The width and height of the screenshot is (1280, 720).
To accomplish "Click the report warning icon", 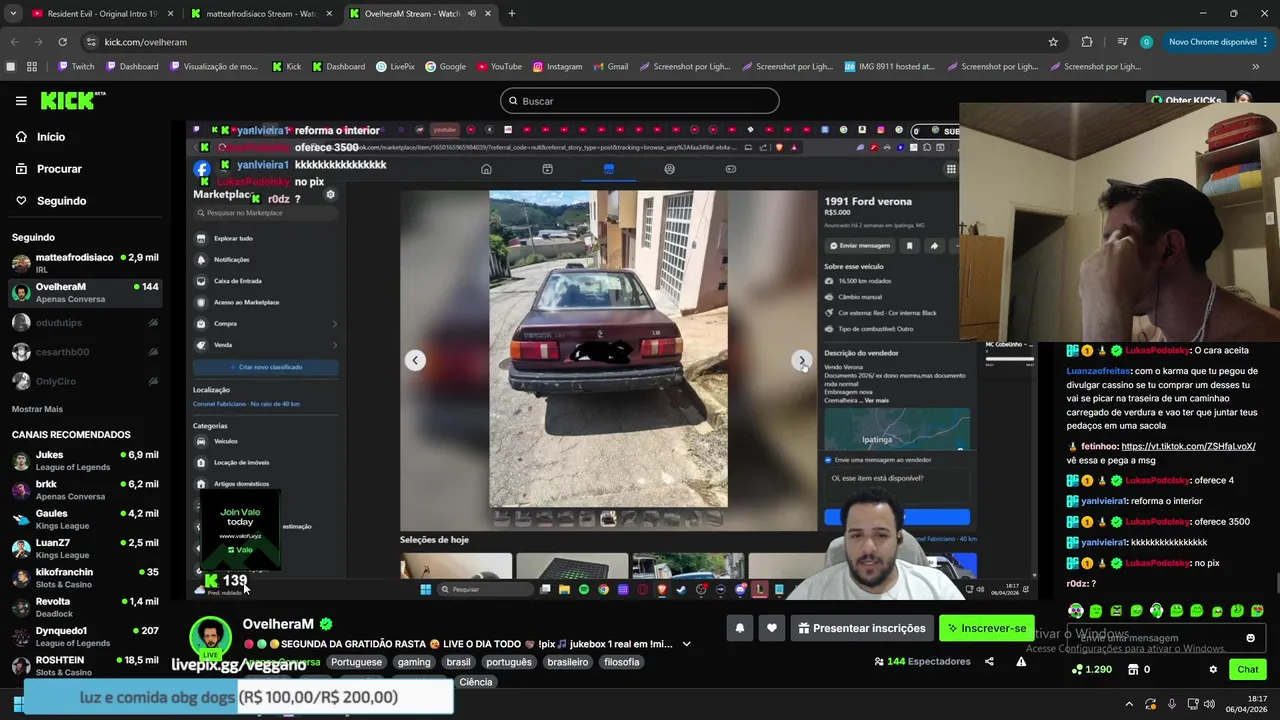I will (1021, 661).
